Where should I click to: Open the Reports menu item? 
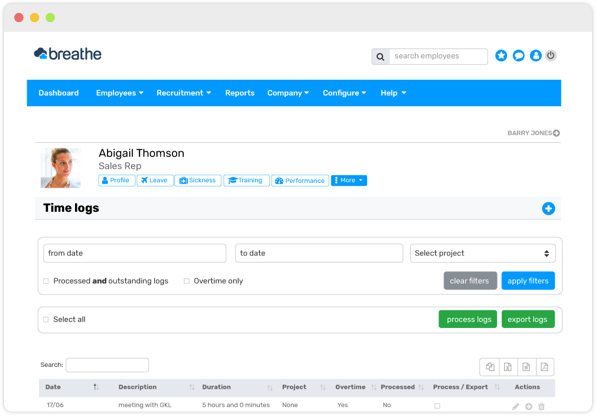point(239,93)
